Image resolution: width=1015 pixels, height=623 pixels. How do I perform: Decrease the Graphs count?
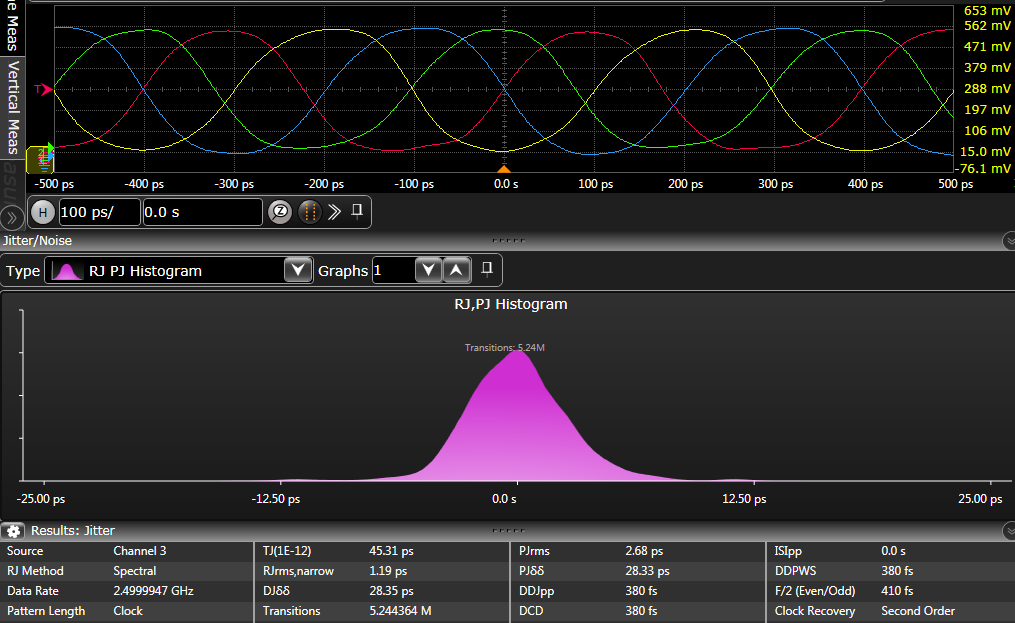click(427, 271)
